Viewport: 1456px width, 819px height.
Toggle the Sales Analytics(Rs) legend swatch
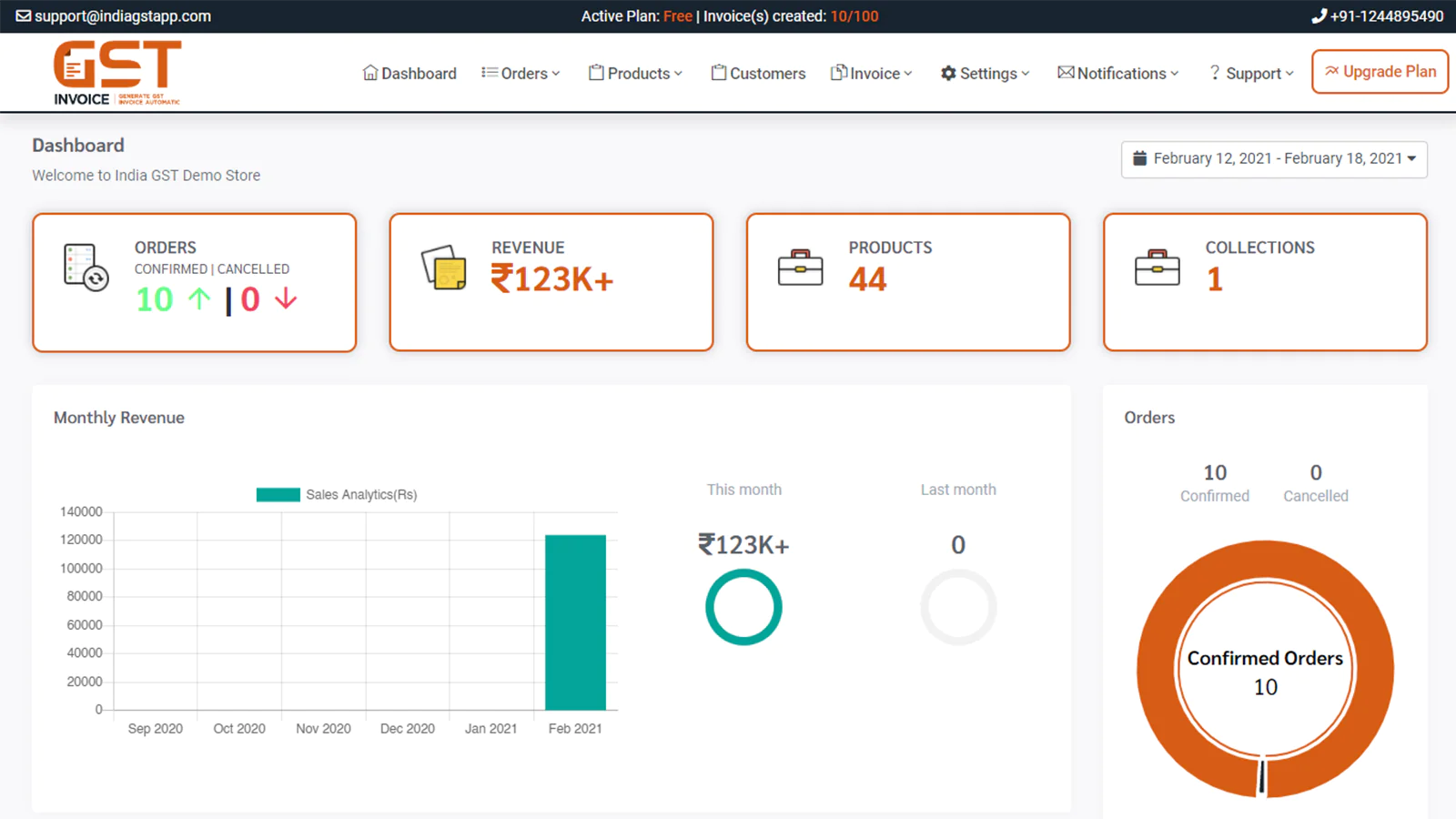click(278, 495)
